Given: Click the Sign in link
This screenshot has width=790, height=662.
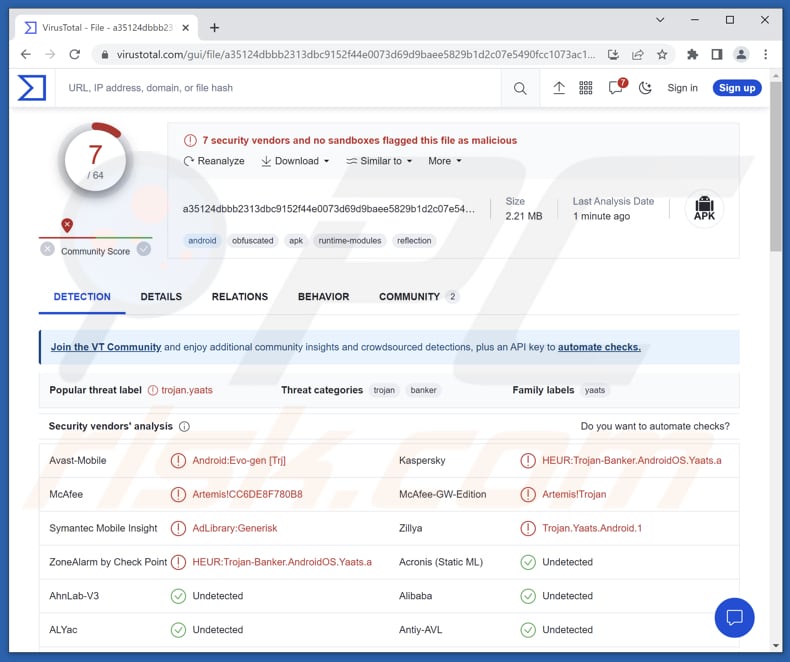Looking at the screenshot, I should [682, 88].
